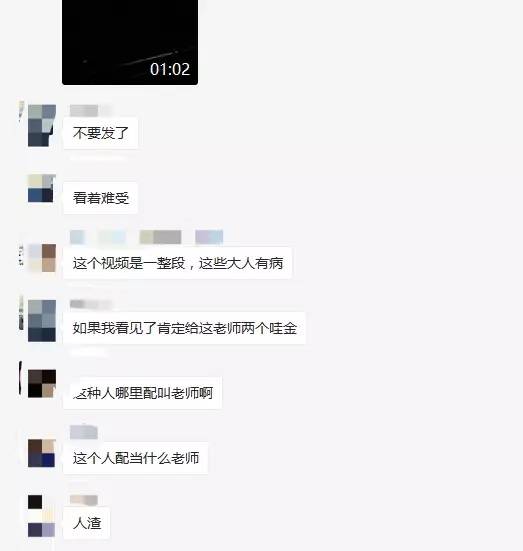
Task: Select the '这个人配当什么老师' bubble
Action: (136, 458)
